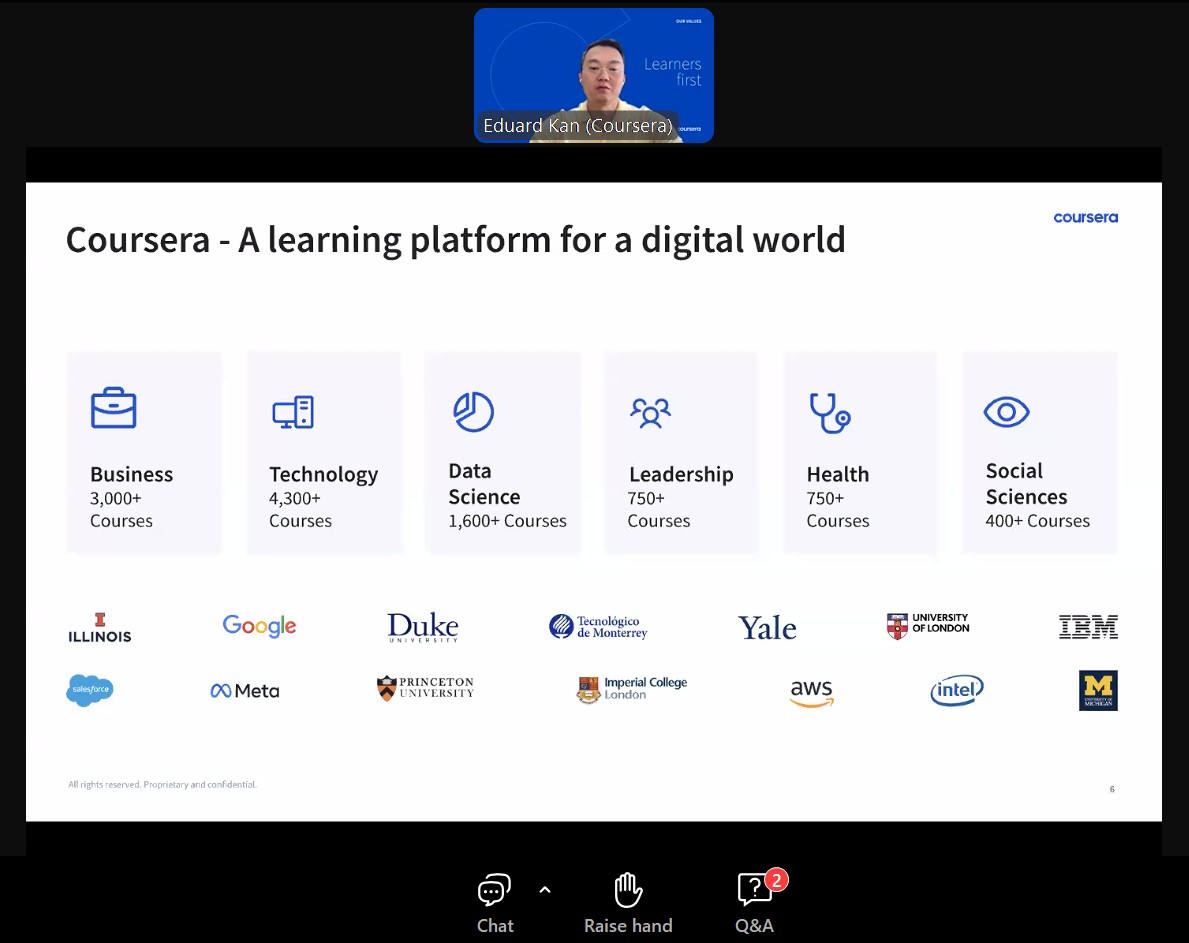Click the 'Leadership' heading text
The width and height of the screenshot is (1189, 943).
click(x=681, y=475)
